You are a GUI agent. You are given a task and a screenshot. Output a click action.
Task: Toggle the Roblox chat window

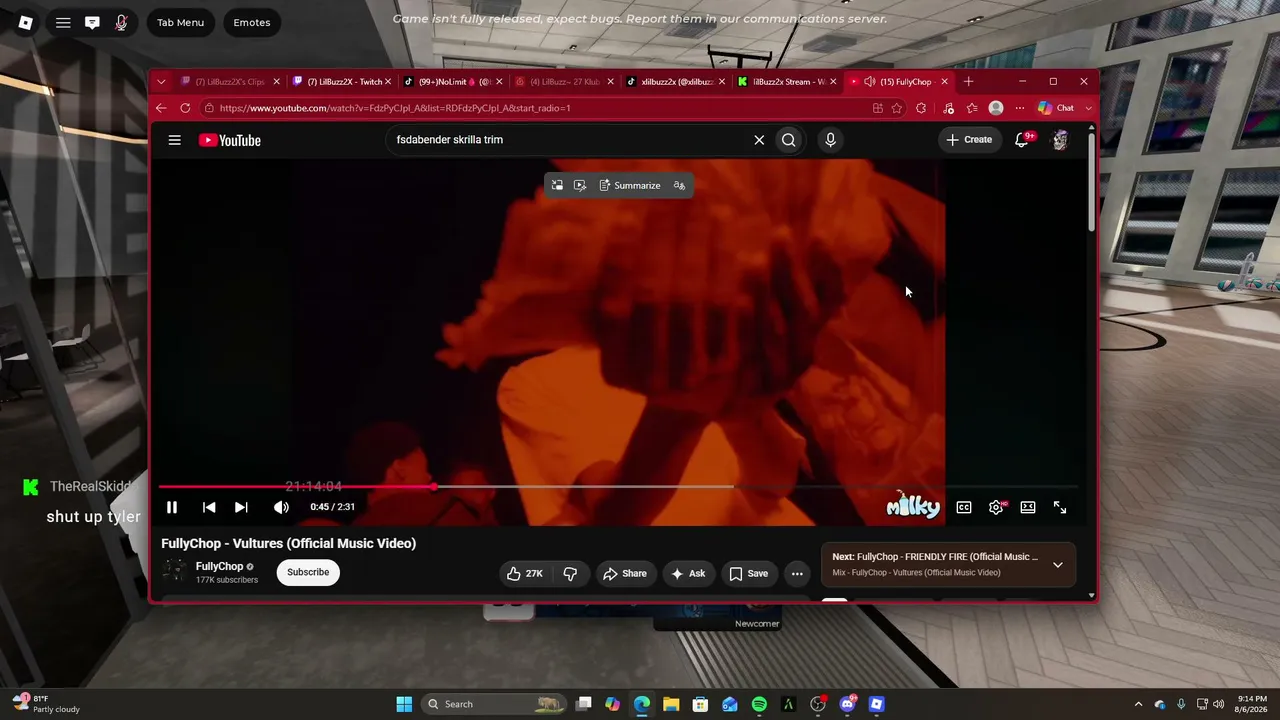point(92,22)
